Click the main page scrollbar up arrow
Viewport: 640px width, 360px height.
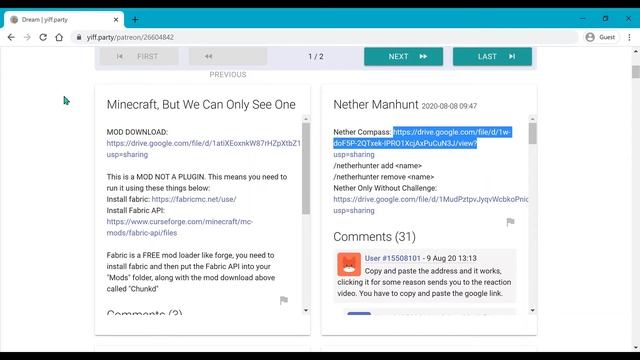636,51
